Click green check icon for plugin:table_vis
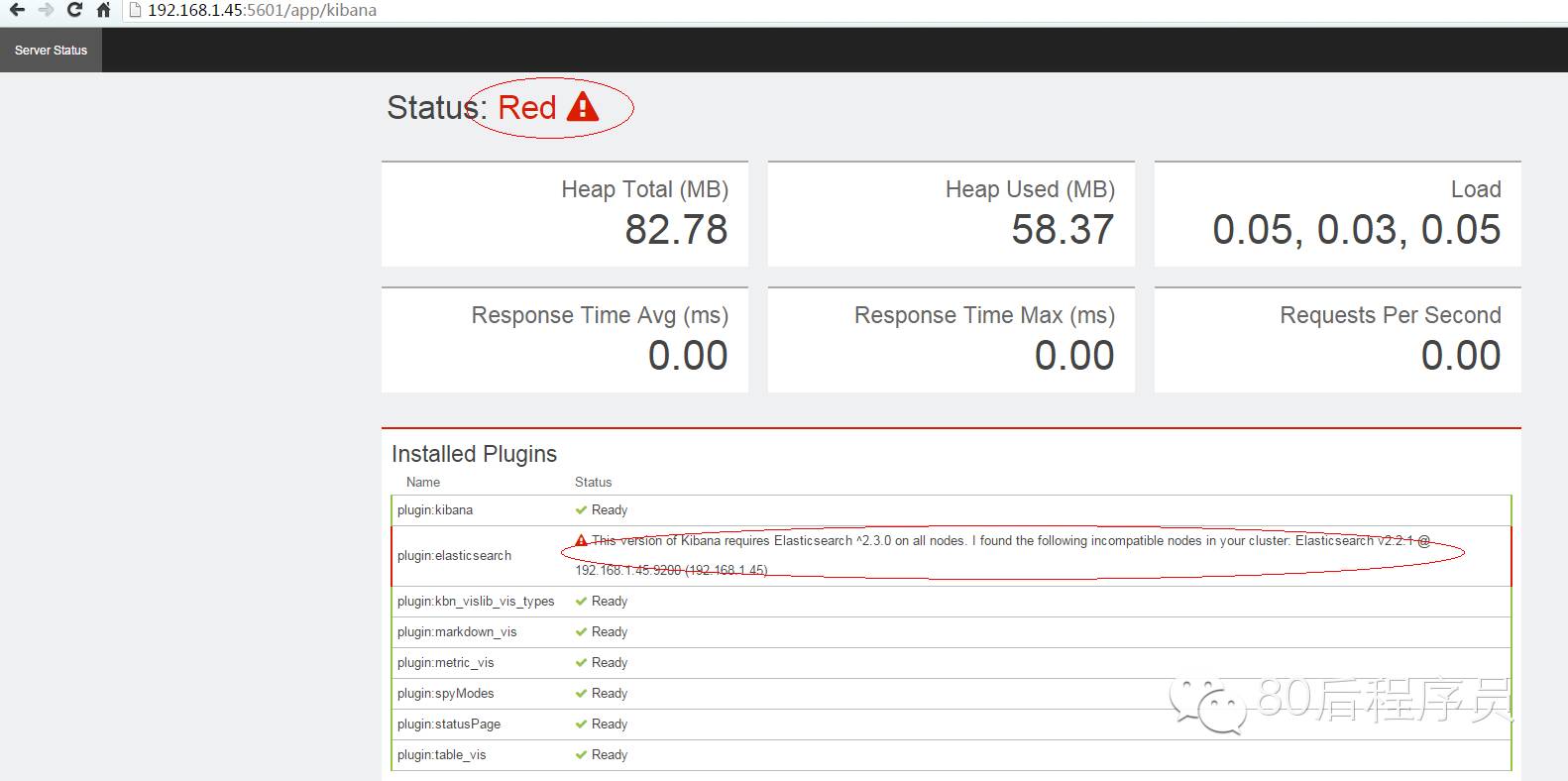The height and width of the screenshot is (781, 1568). coord(582,755)
